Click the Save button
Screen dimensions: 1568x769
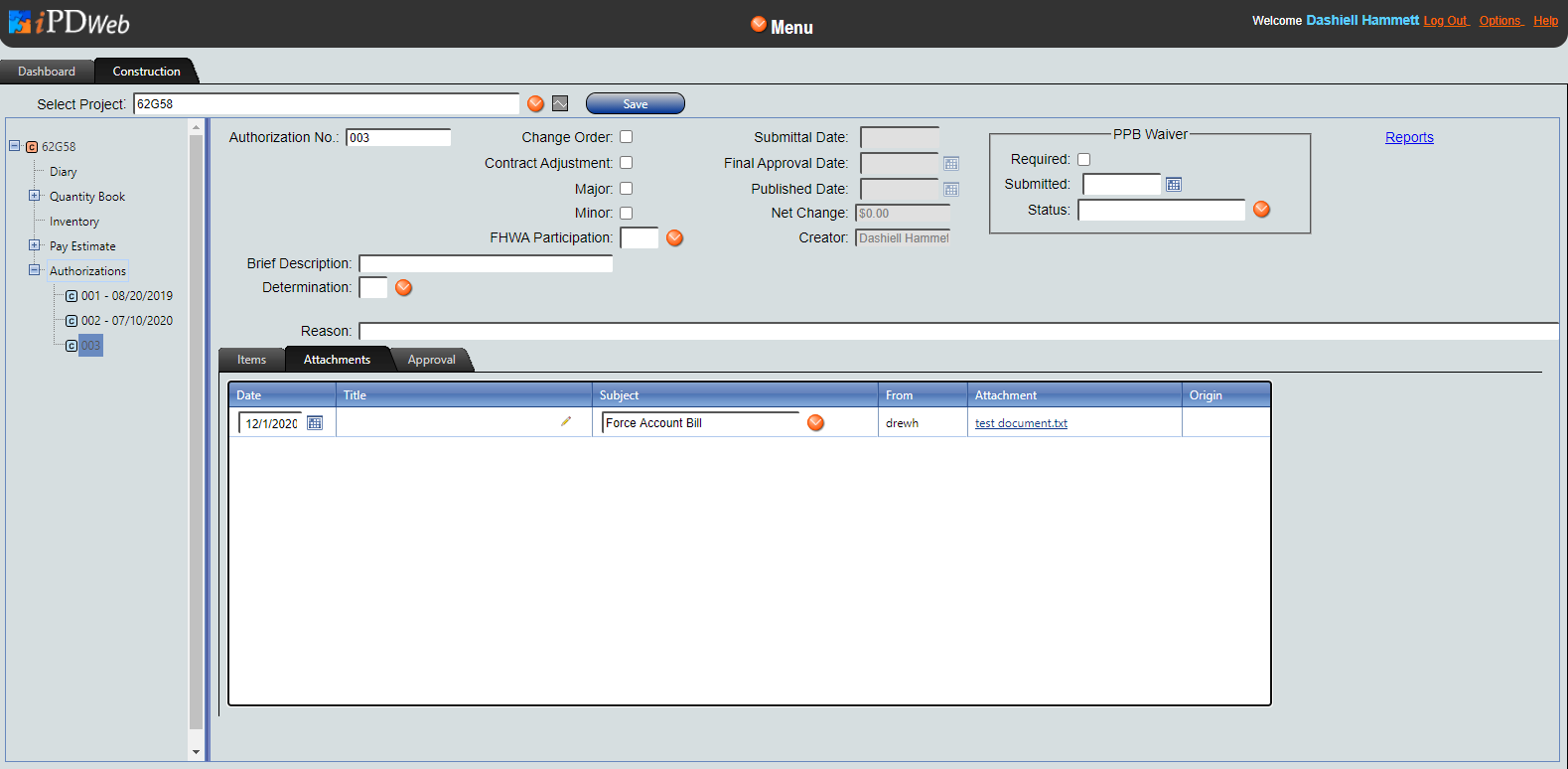636,104
